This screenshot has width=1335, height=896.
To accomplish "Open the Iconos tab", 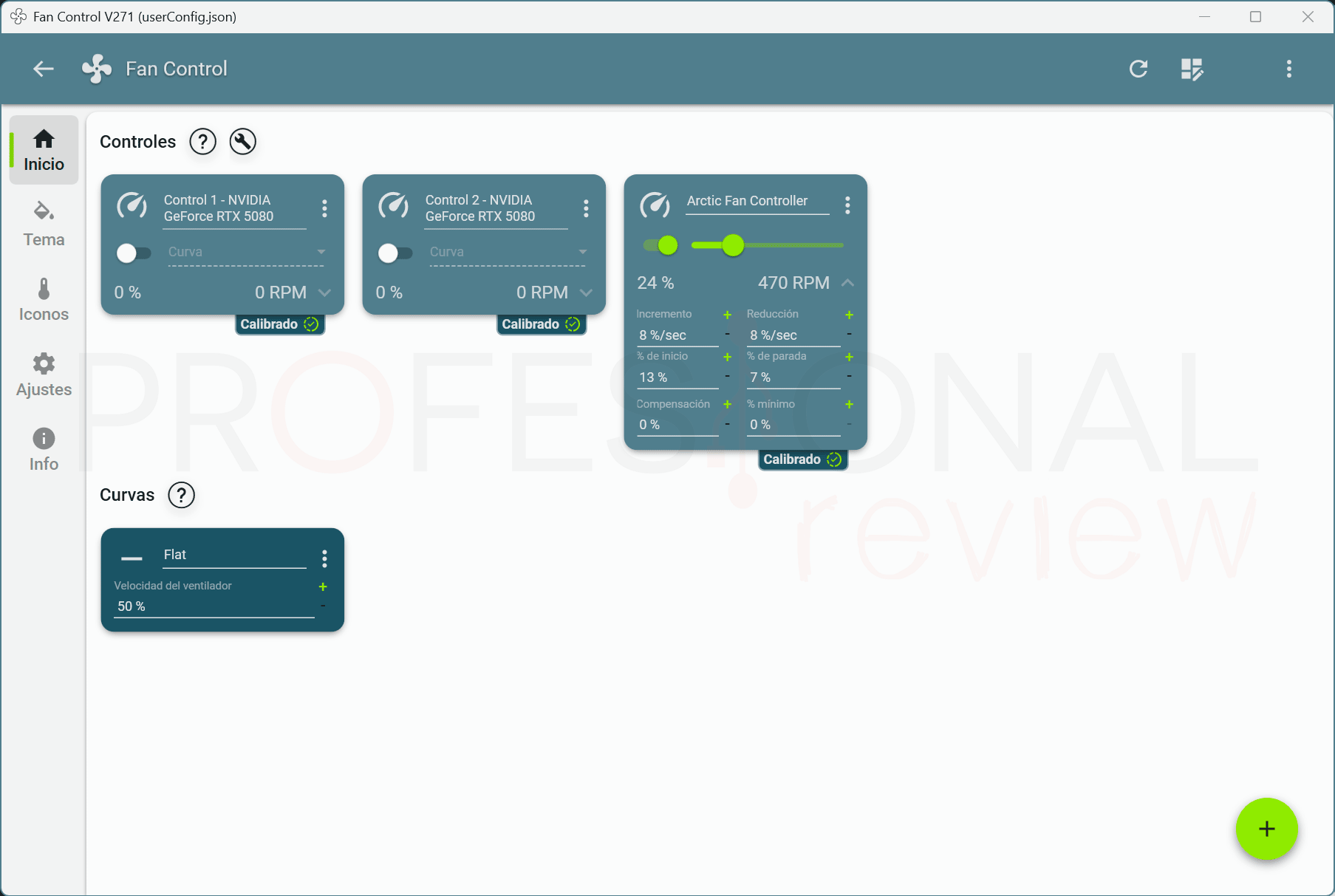I will tap(44, 300).
